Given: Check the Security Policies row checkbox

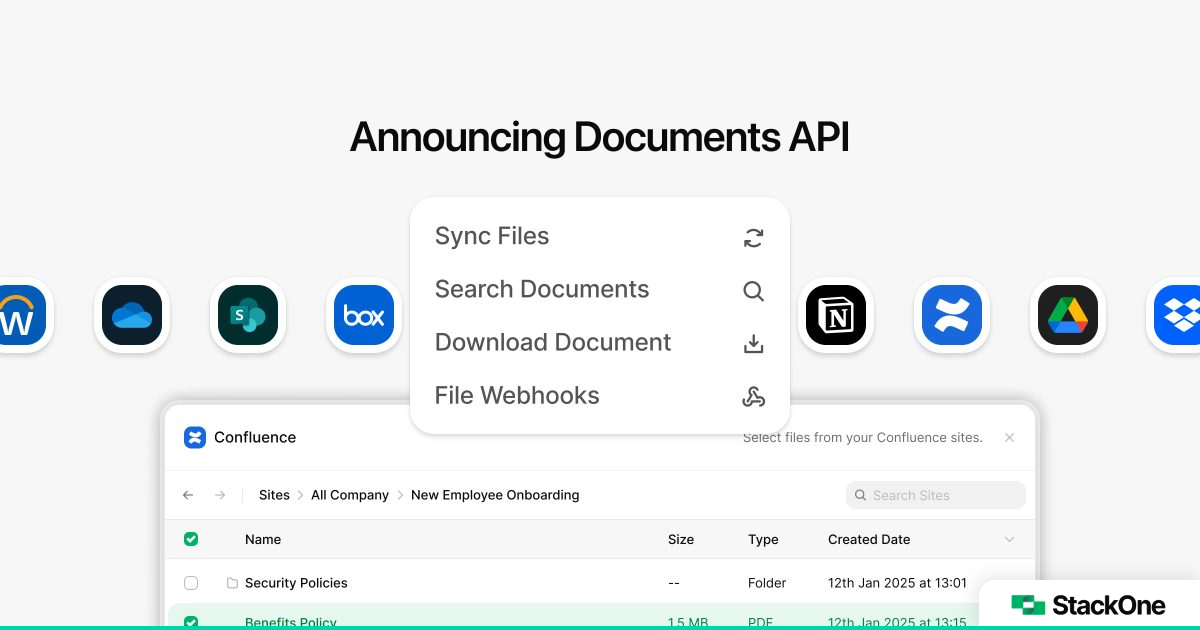Looking at the screenshot, I should 191,583.
